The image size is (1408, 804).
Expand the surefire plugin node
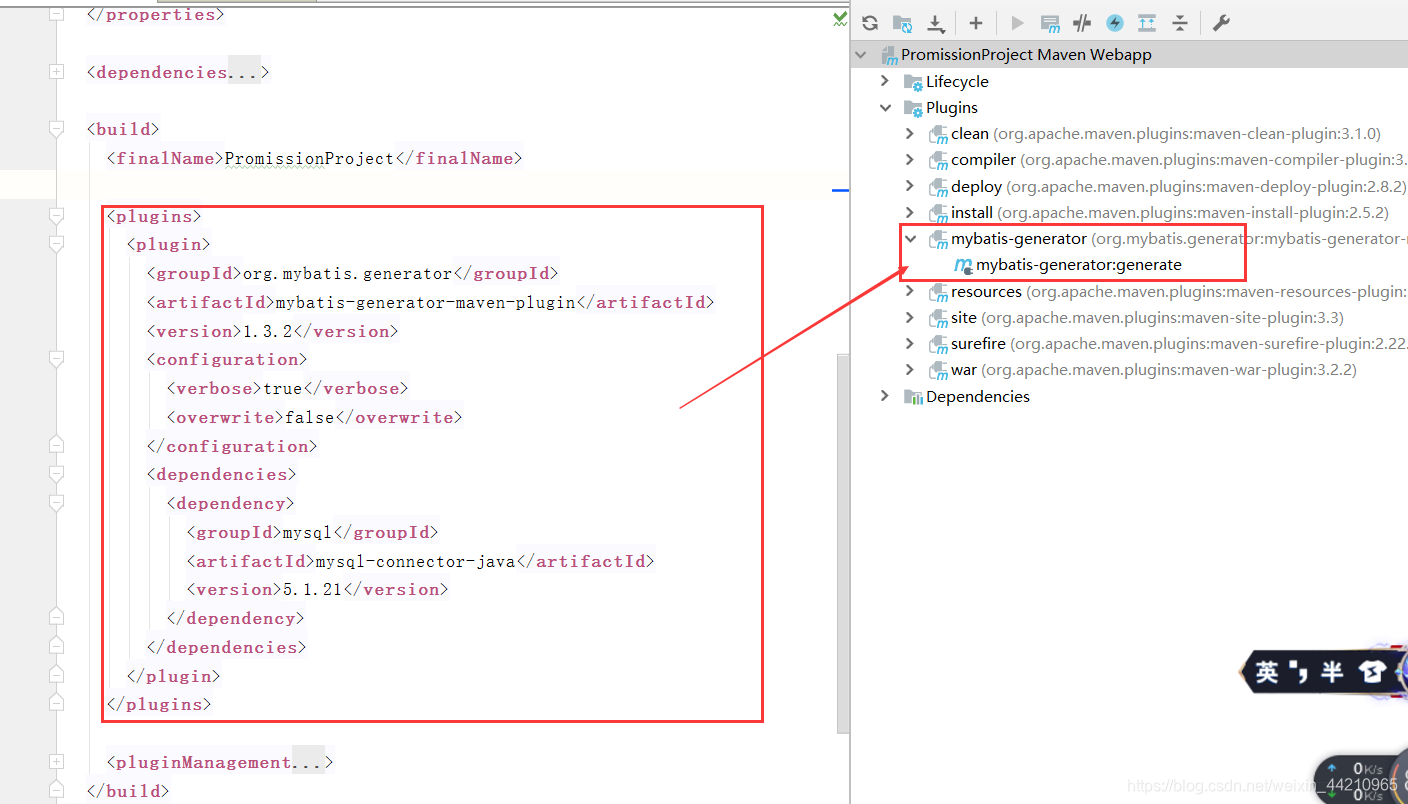tap(909, 343)
